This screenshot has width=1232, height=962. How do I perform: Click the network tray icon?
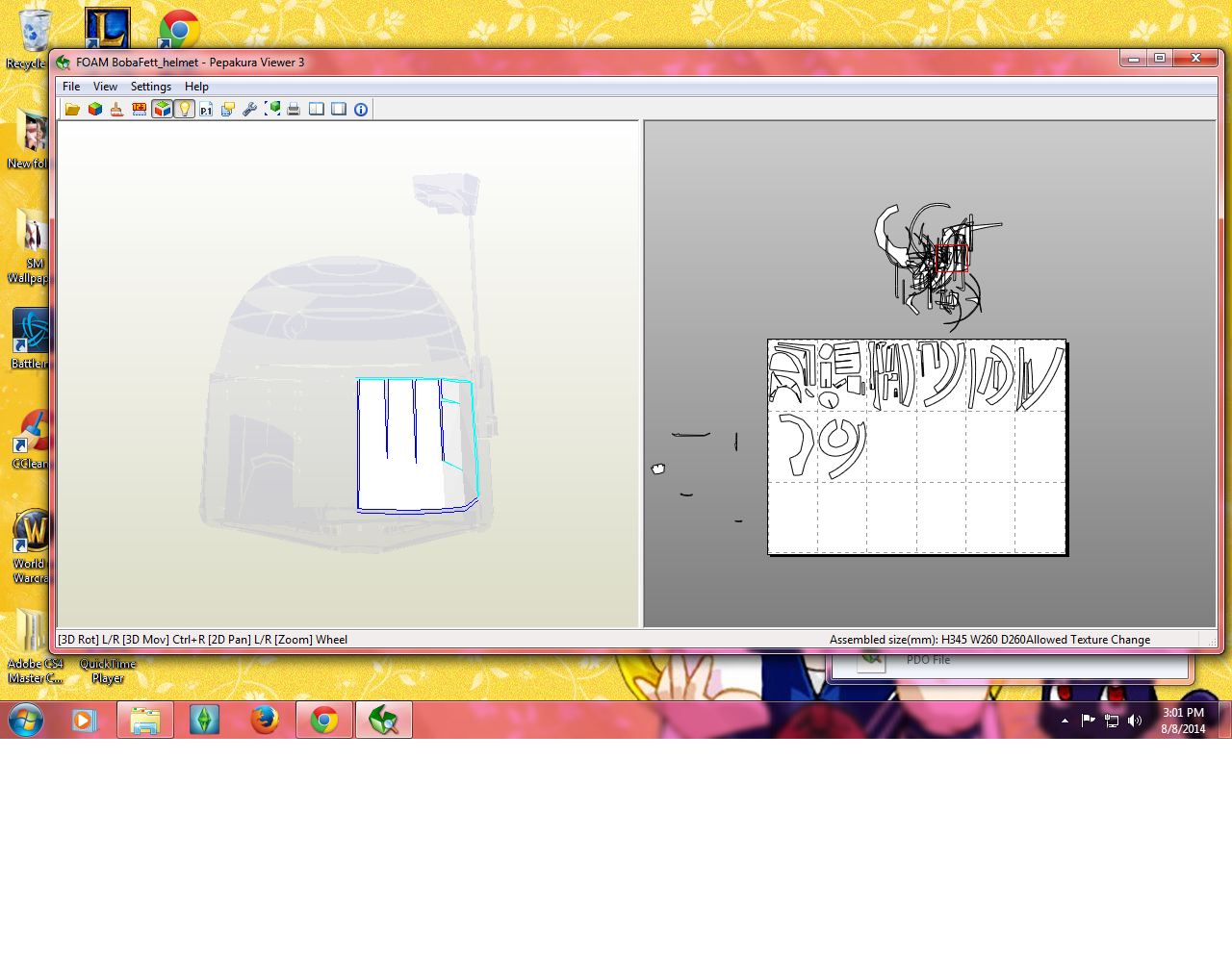tap(1112, 721)
